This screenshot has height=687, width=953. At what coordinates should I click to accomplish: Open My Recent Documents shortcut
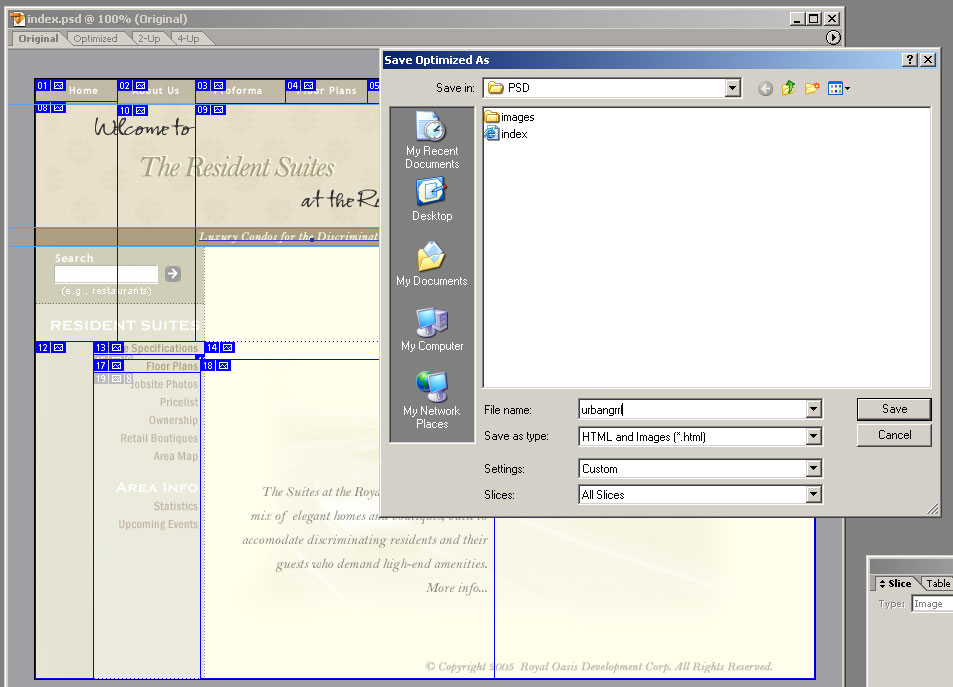(432, 141)
